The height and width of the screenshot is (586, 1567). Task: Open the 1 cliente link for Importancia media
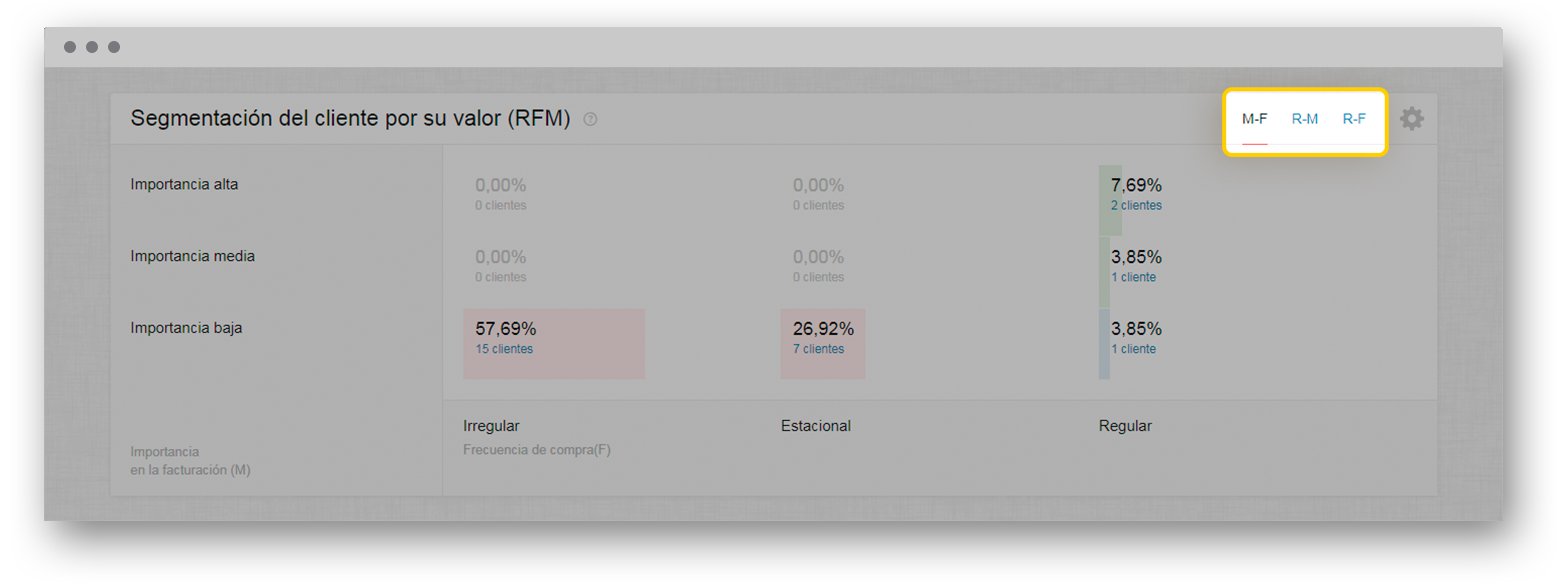[1133, 277]
